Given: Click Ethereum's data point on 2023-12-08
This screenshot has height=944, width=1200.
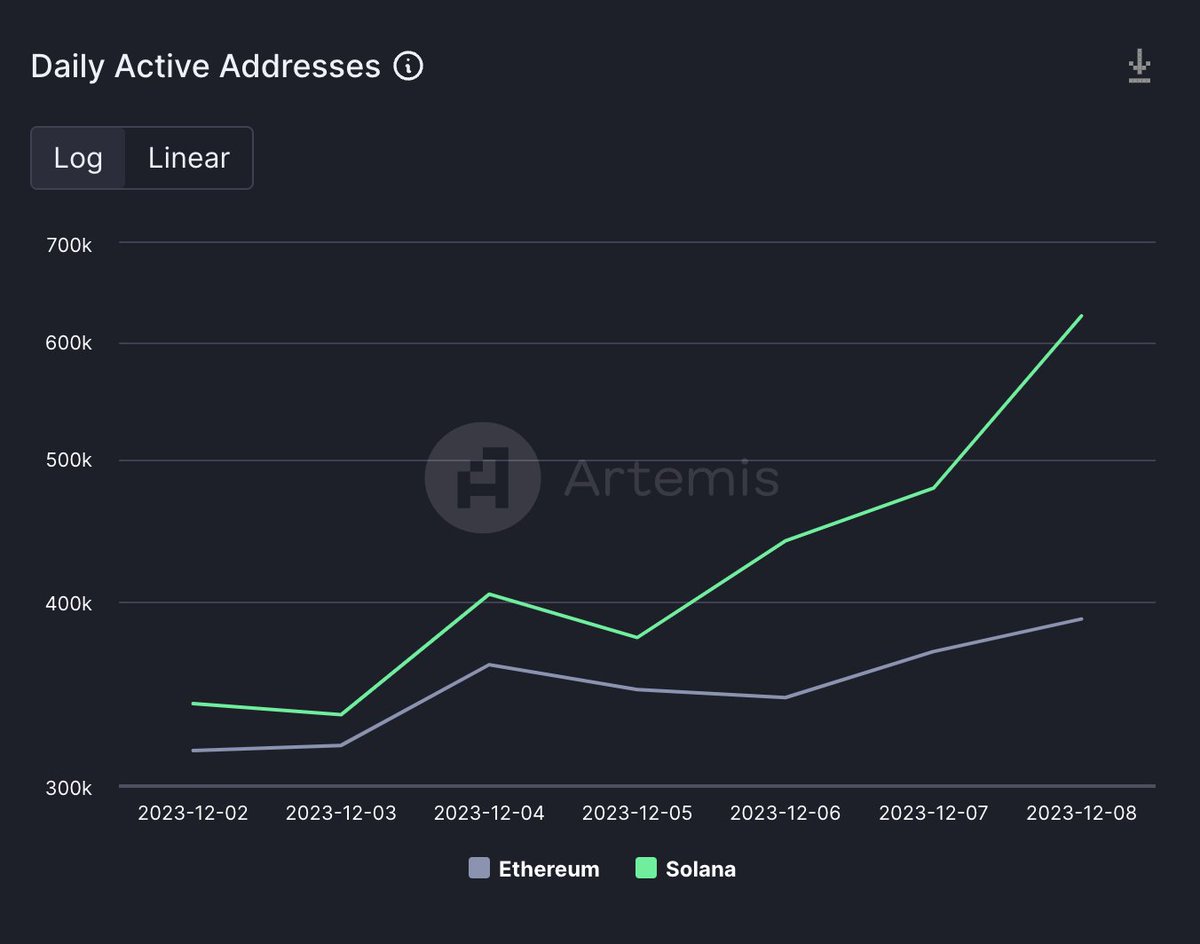Looking at the screenshot, I should (1082, 619).
